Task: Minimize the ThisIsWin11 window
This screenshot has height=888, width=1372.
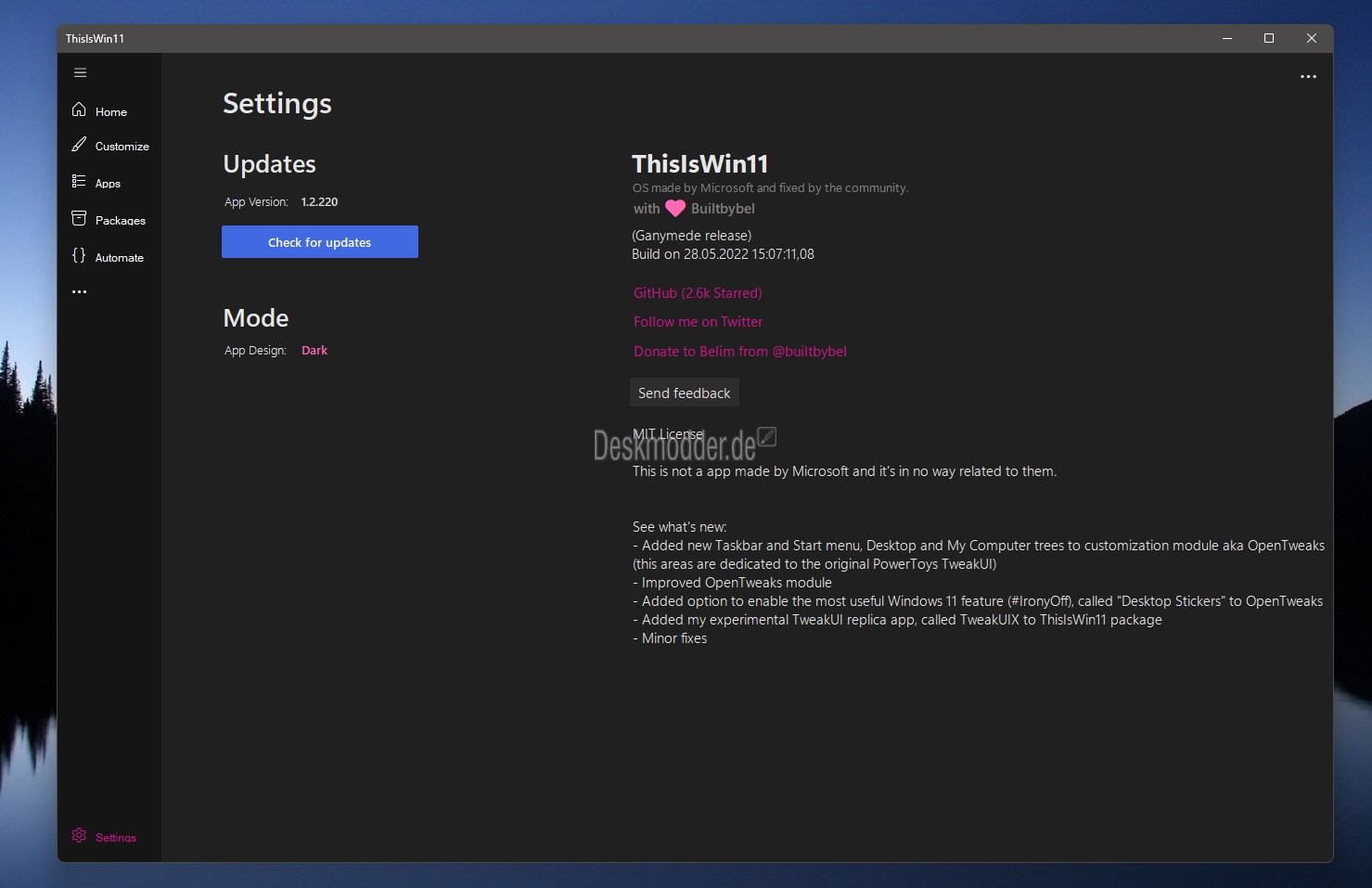Action: (x=1227, y=38)
